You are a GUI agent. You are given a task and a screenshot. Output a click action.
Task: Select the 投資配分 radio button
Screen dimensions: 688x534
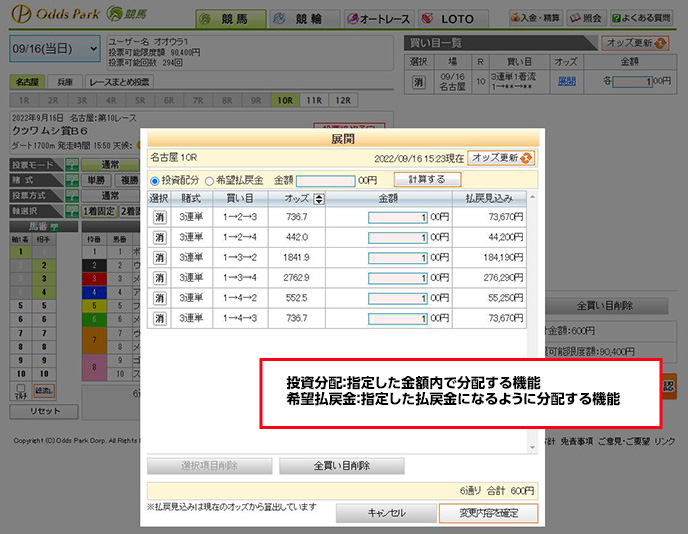click(x=154, y=181)
